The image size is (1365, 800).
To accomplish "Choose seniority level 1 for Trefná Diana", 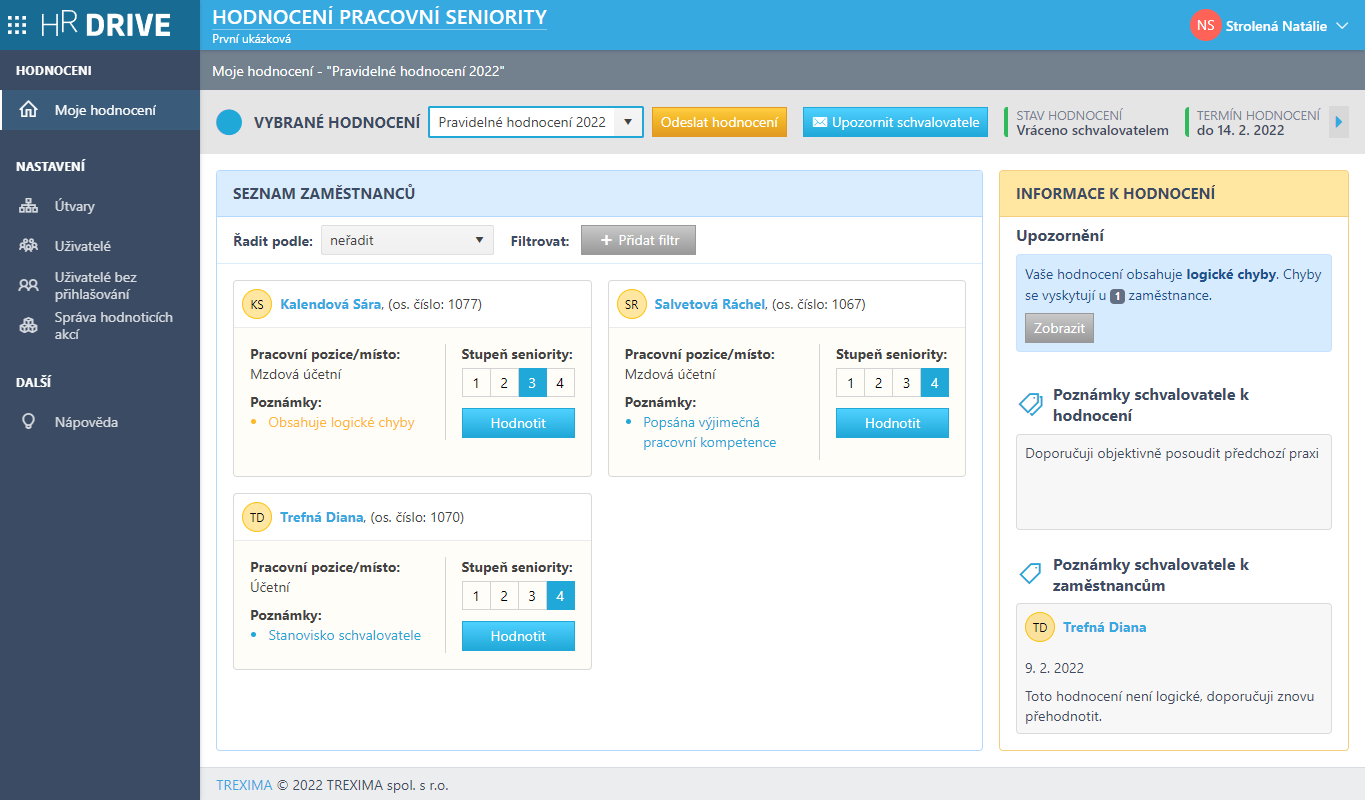I will point(476,596).
